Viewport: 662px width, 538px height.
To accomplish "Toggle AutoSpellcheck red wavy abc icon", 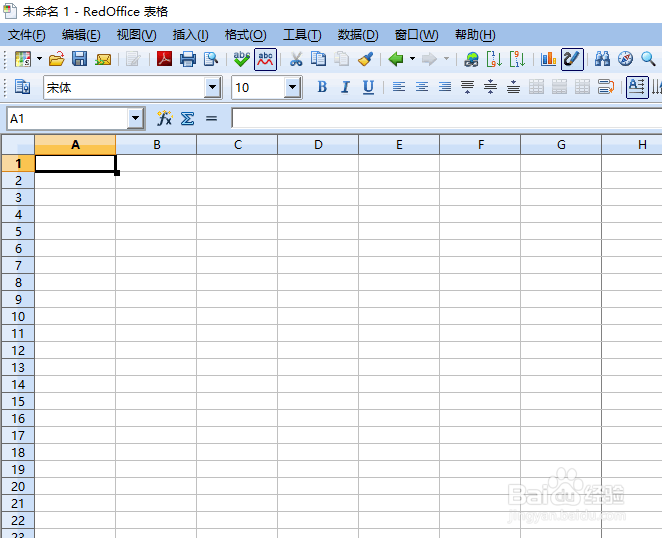I will click(x=265, y=59).
